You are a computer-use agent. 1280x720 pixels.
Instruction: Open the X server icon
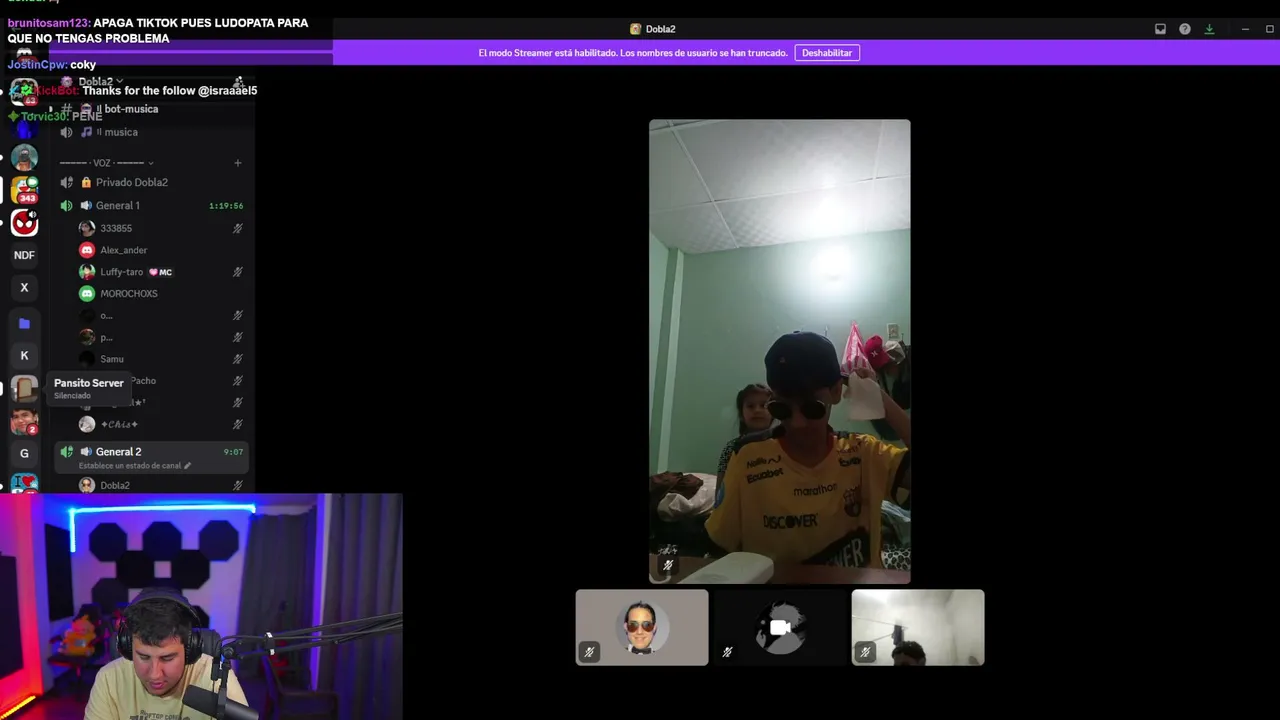coord(24,288)
